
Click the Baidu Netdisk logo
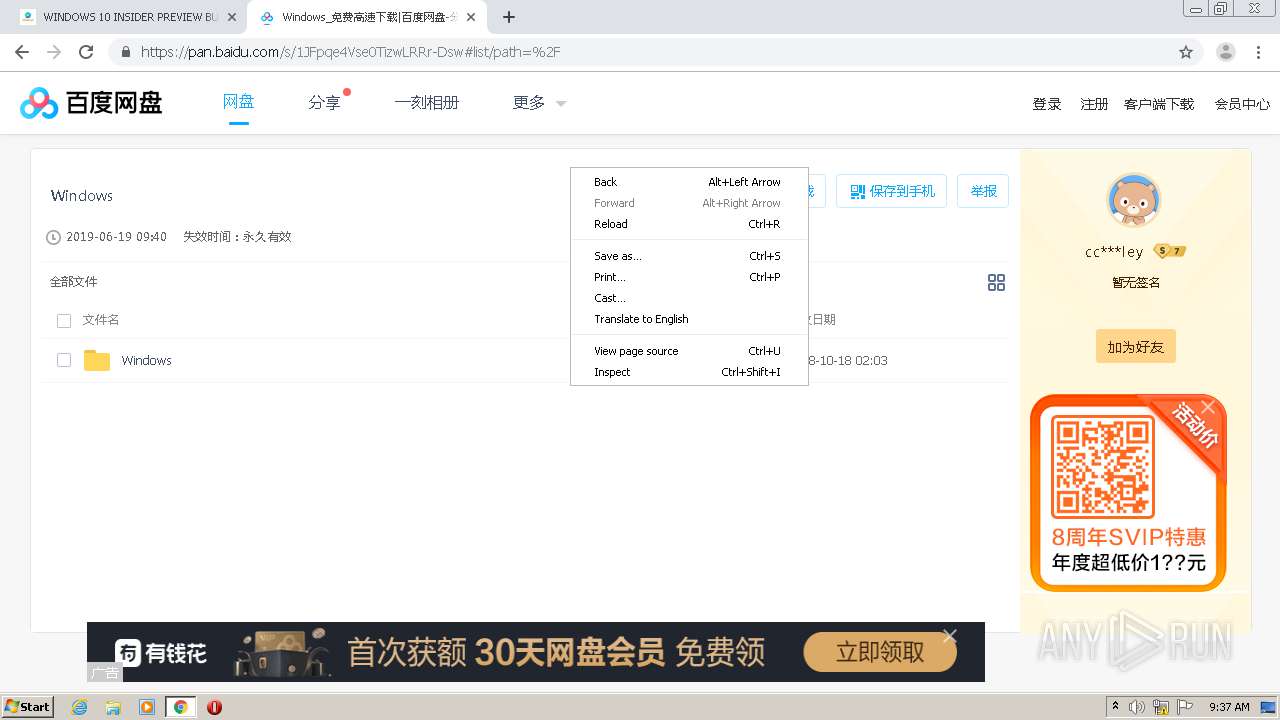tap(91, 102)
